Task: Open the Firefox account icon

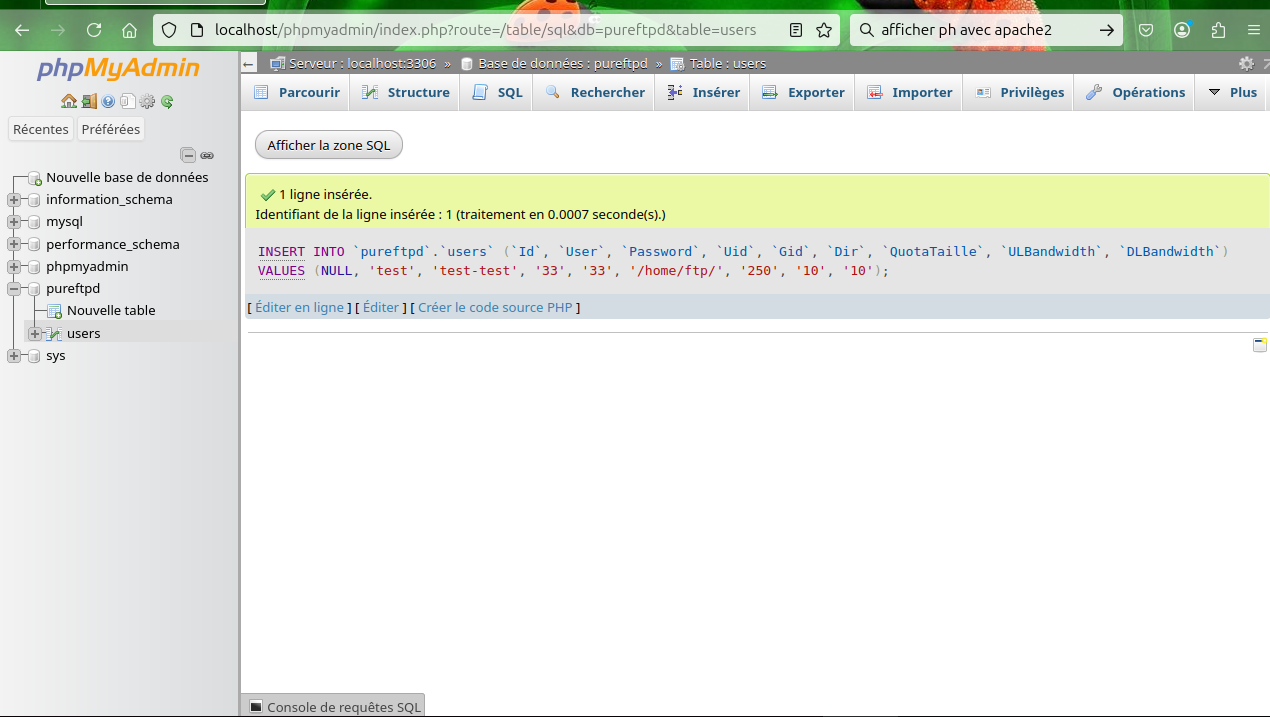Action: pyautogui.click(x=1183, y=30)
